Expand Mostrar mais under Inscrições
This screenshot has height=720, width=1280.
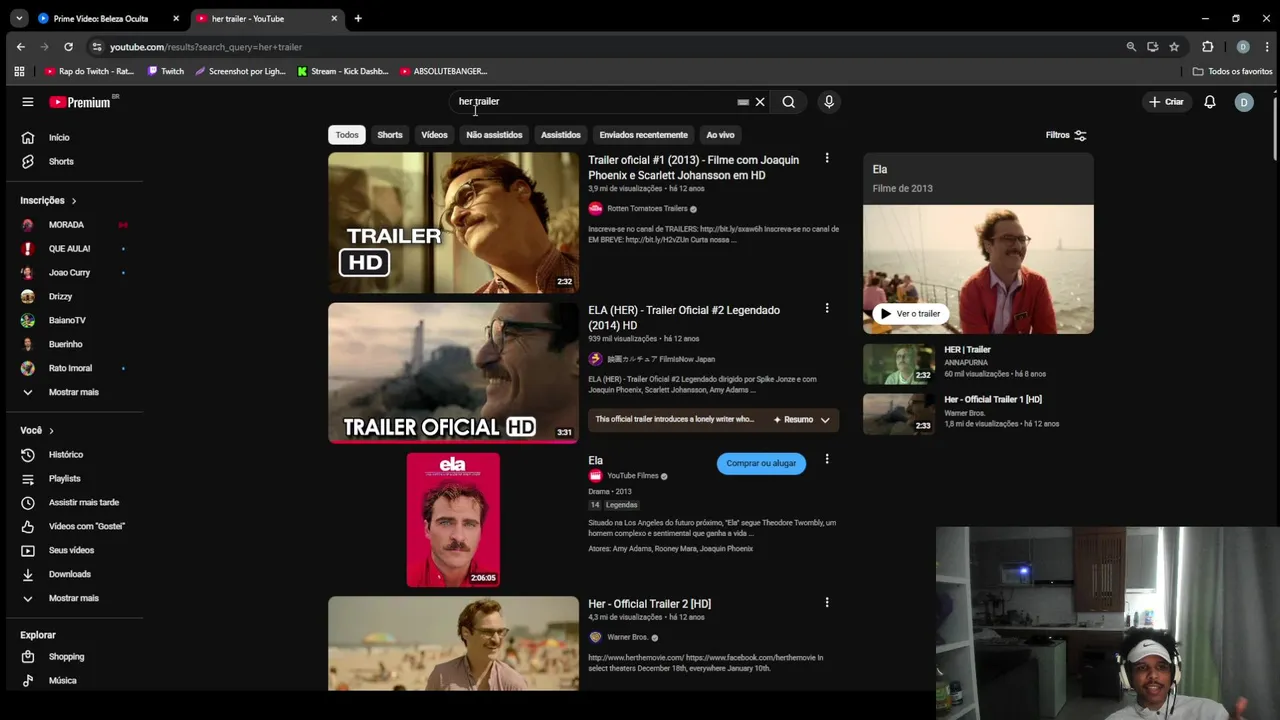[x=75, y=393]
